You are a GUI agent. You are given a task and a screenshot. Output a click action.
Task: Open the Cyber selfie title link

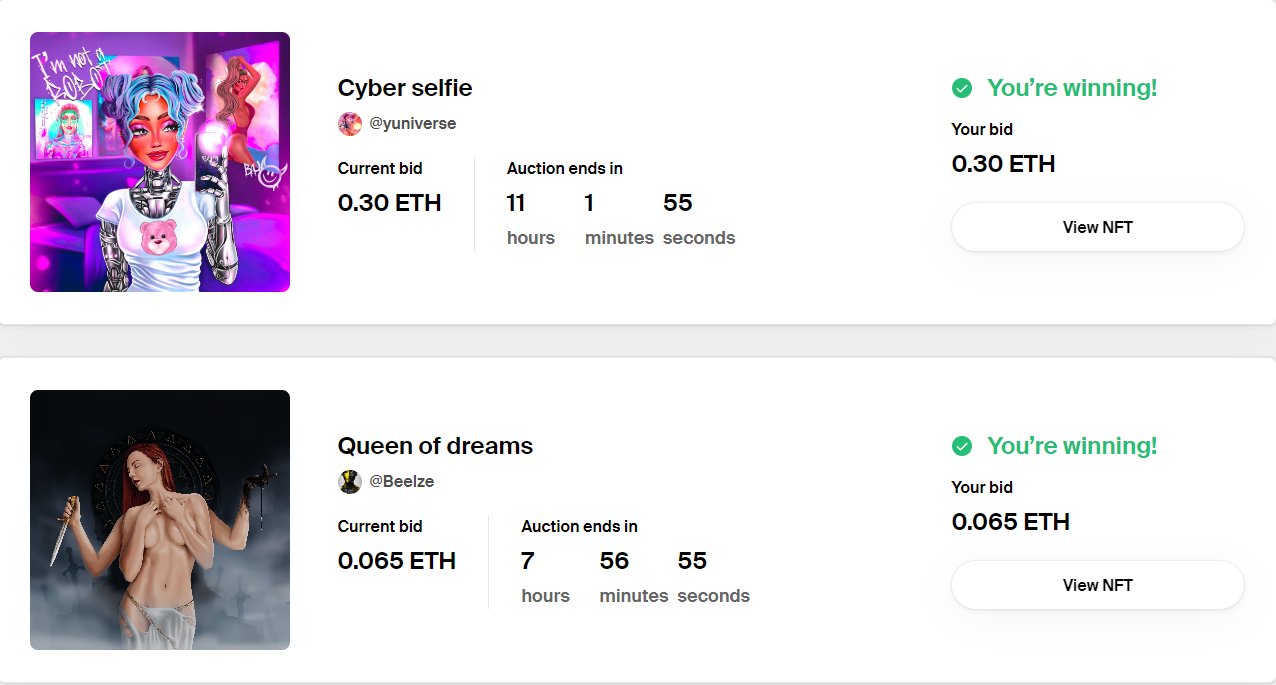[x=405, y=88]
